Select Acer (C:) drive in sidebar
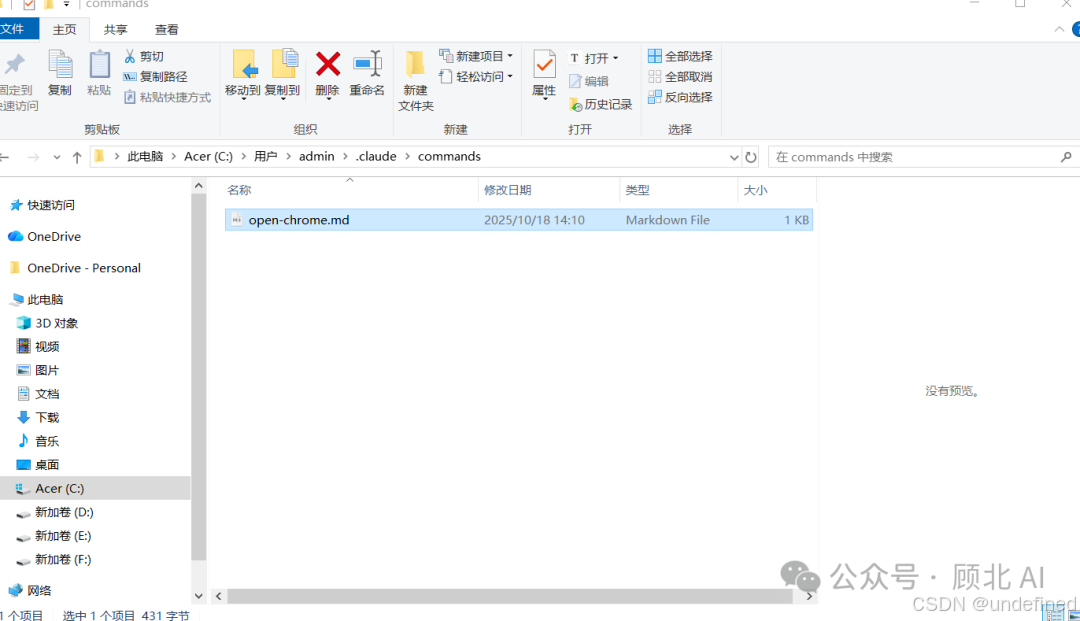The width and height of the screenshot is (1080, 621). [95, 488]
